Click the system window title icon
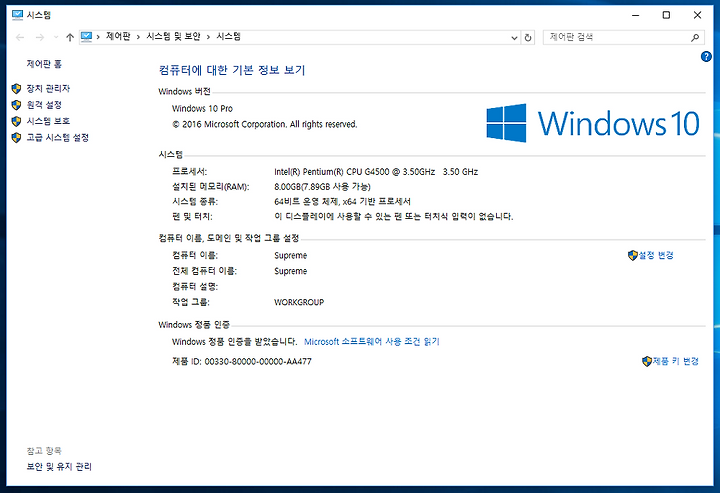The width and height of the screenshot is (720, 493). (x=17, y=15)
